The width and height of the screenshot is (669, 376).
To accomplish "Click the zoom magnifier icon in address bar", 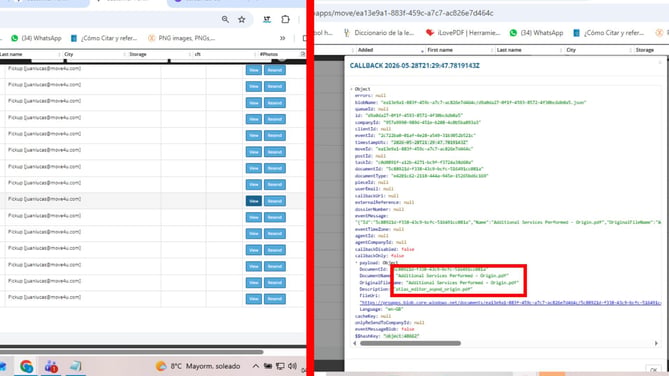I will tap(225, 19).
